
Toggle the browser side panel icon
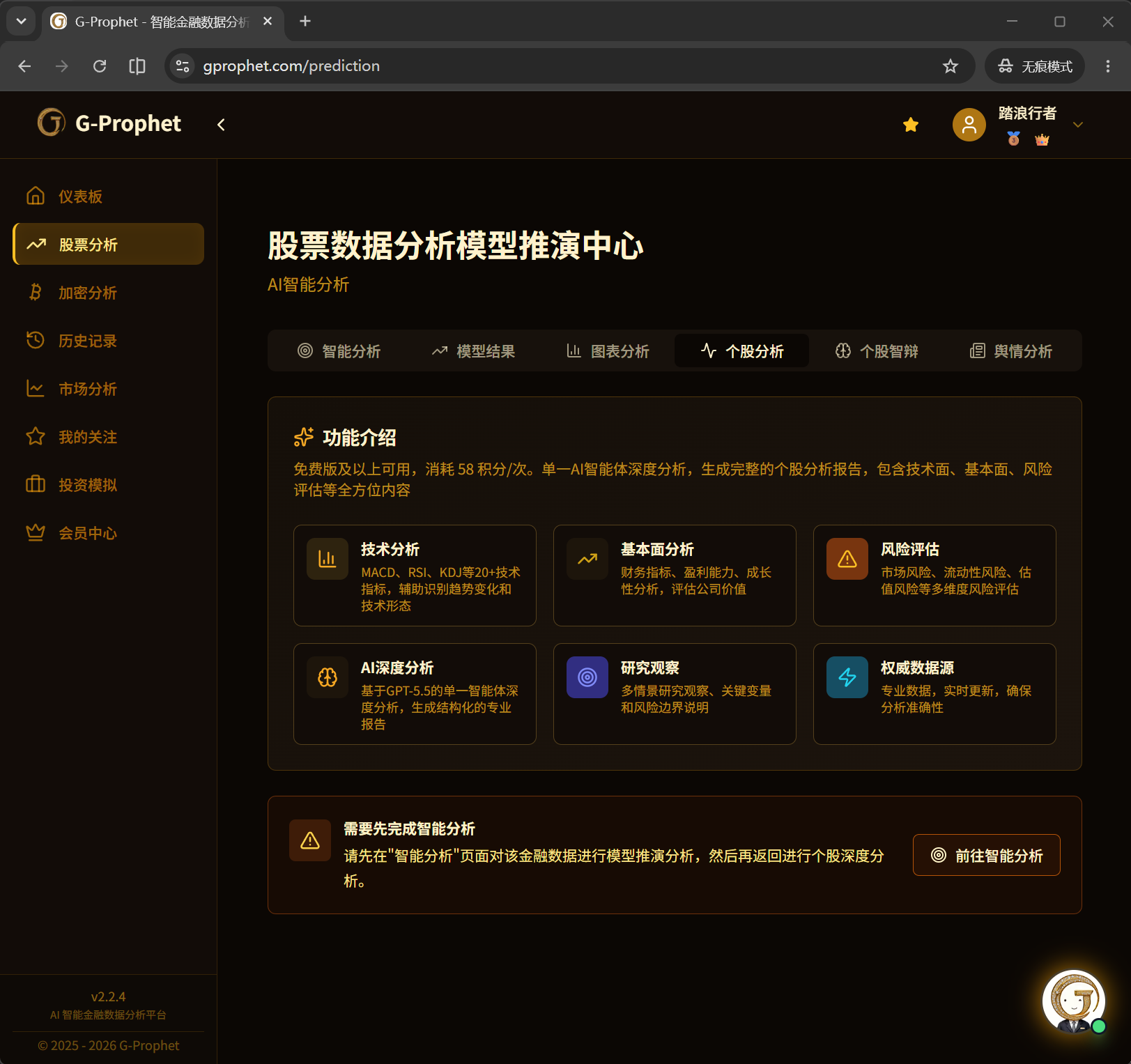coord(137,66)
